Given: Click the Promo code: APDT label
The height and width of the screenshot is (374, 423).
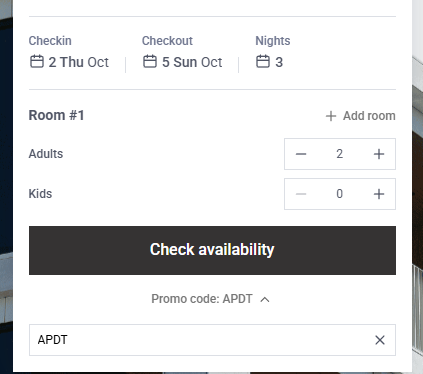Looking at the screenshot, I should pos(202,299).
